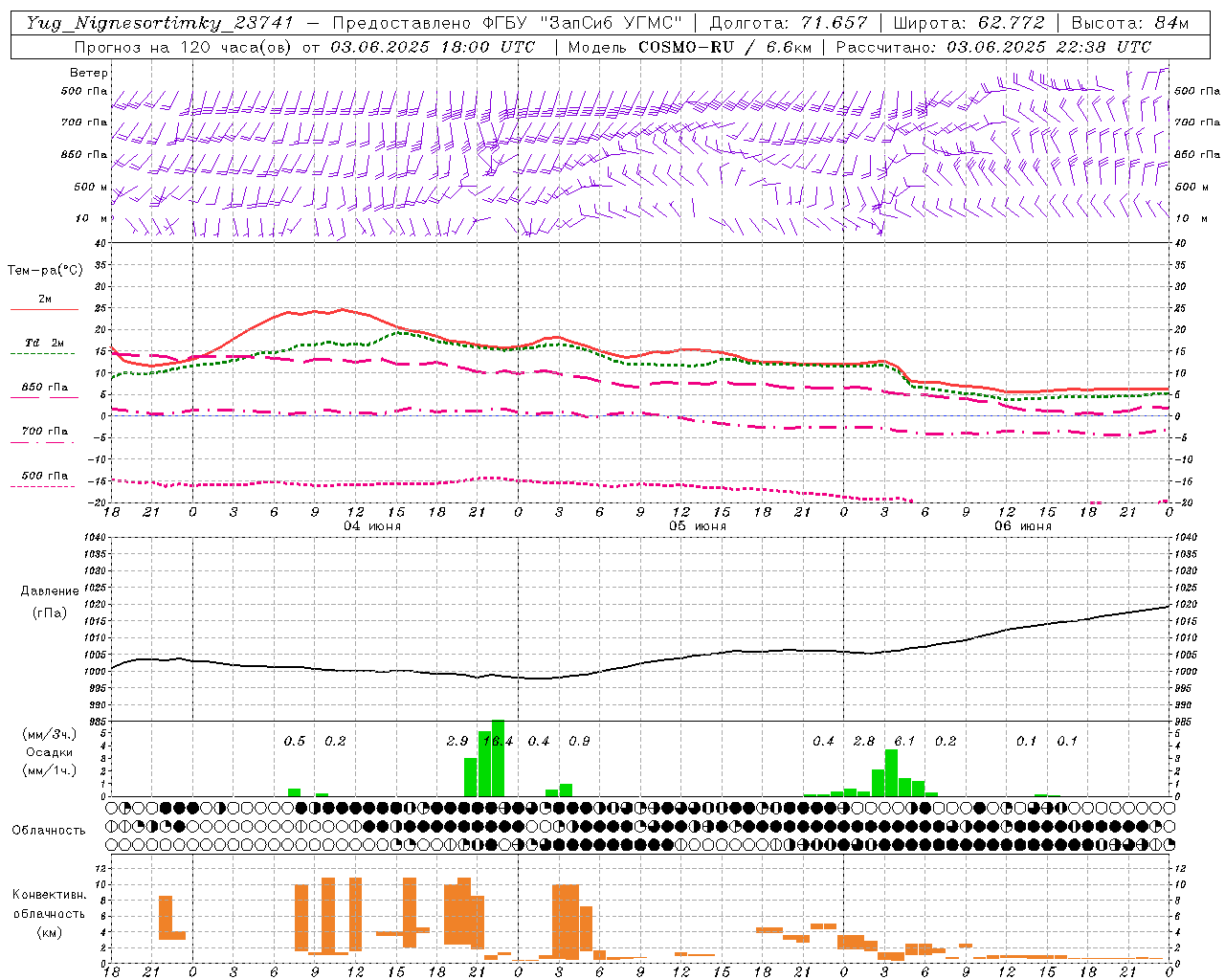The image size is (1225, 980).
Task: Click the 16.4 precipitation total value
Action: tap(498, 741)
